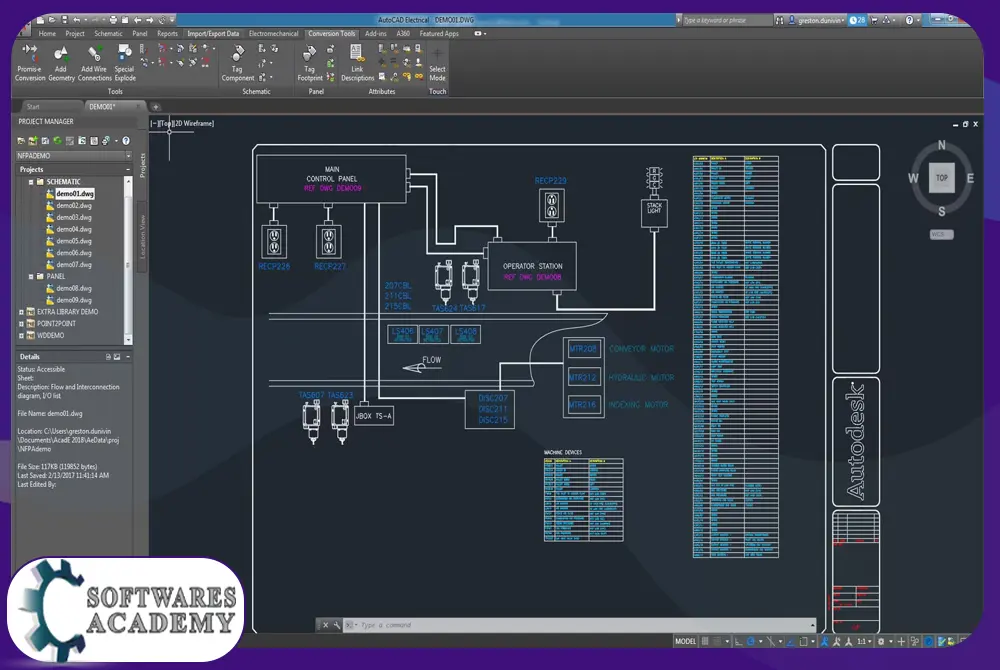1000x670 pixels.
Task: Click the Save icon in quick access toolbar
Action: click(x=64, y=20)
